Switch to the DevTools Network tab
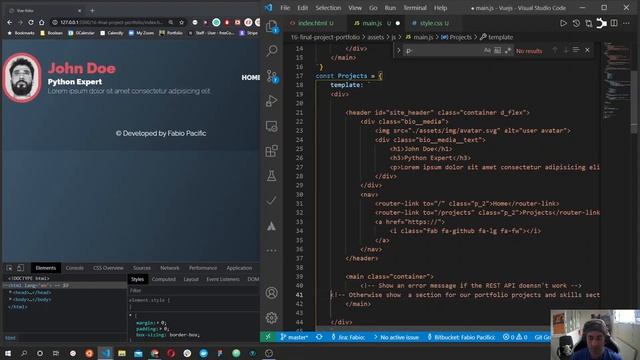This screenshot has height=360, width=640. click(x=169, y=268)
